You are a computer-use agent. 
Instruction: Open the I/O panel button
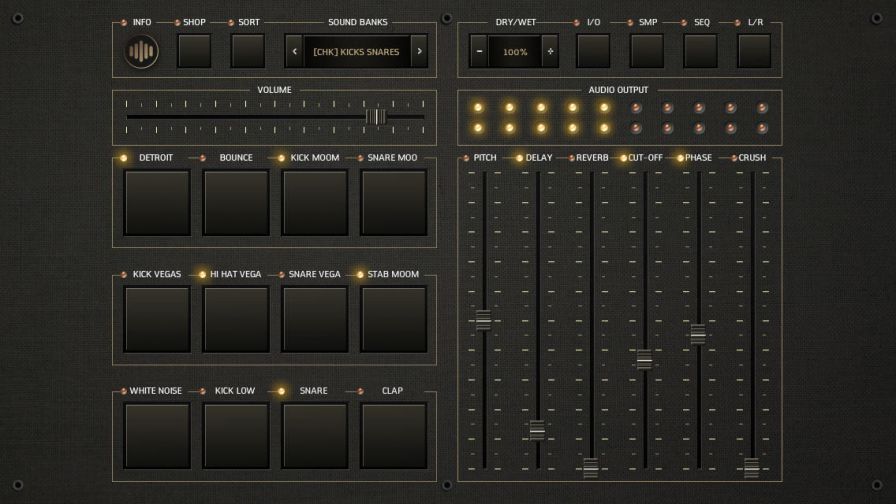pyautogui.click(x=593, y=52)
